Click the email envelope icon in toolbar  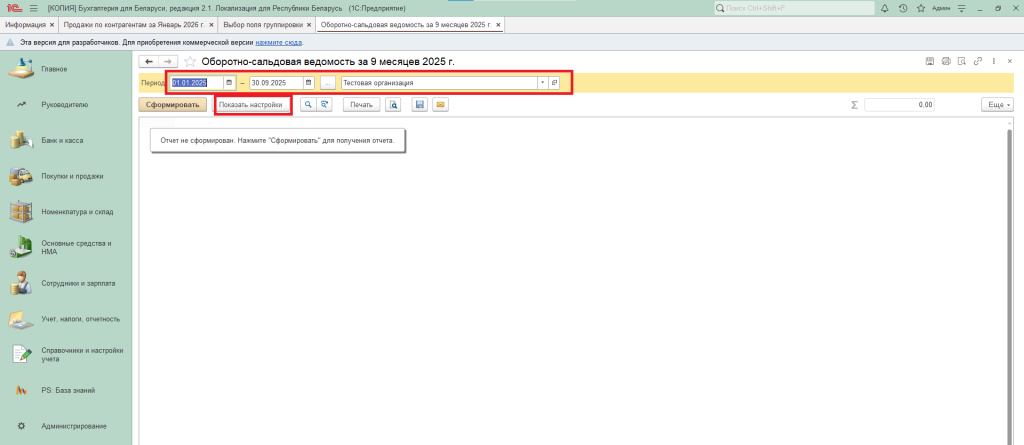(x=439, y=104)
